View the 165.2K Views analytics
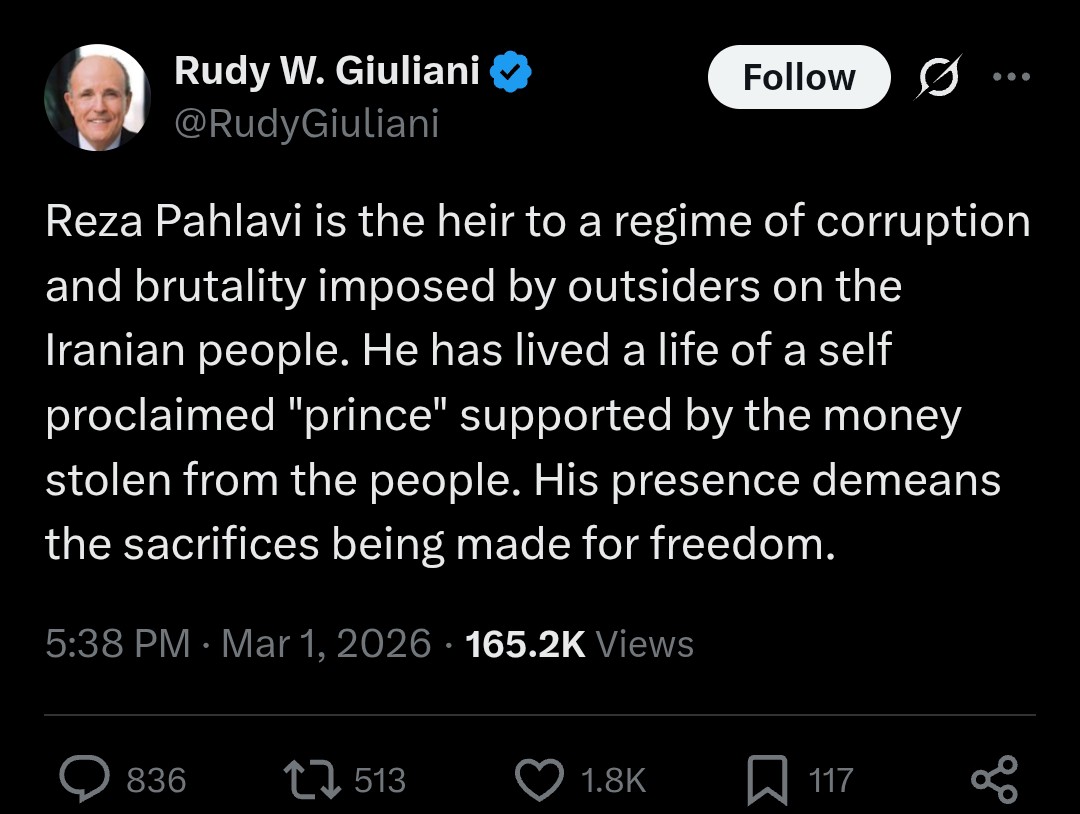This screenshot has width=1080, height=814. tap(580, 643)
